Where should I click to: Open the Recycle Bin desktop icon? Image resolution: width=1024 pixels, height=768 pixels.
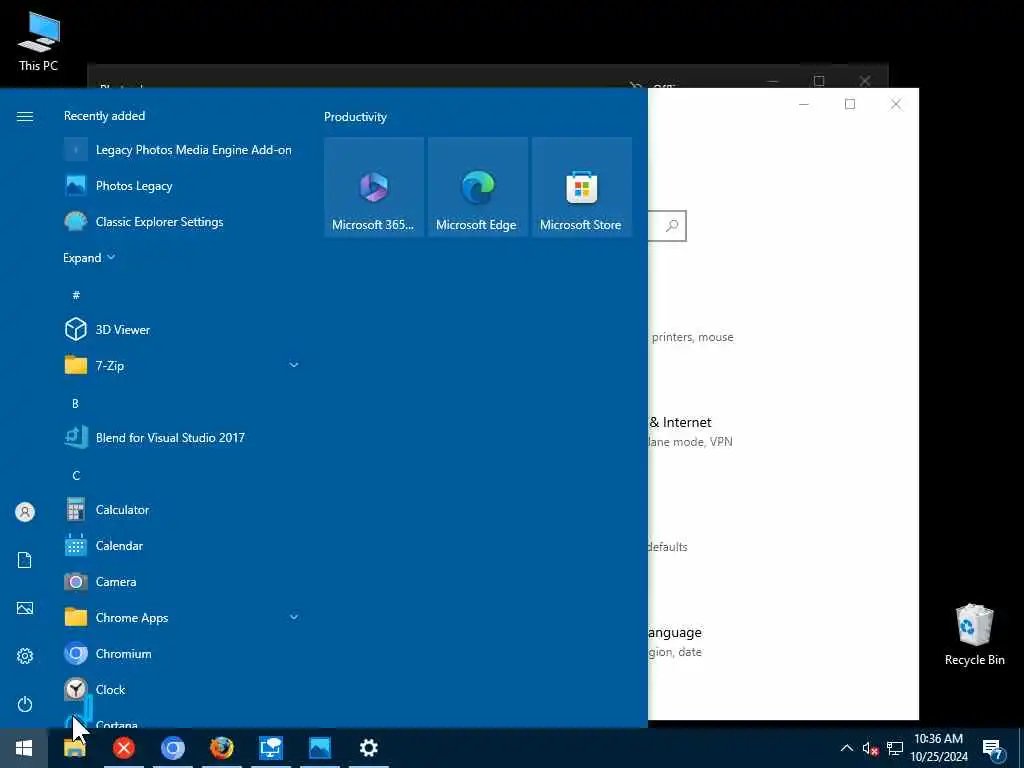click(x=974, y=635)
